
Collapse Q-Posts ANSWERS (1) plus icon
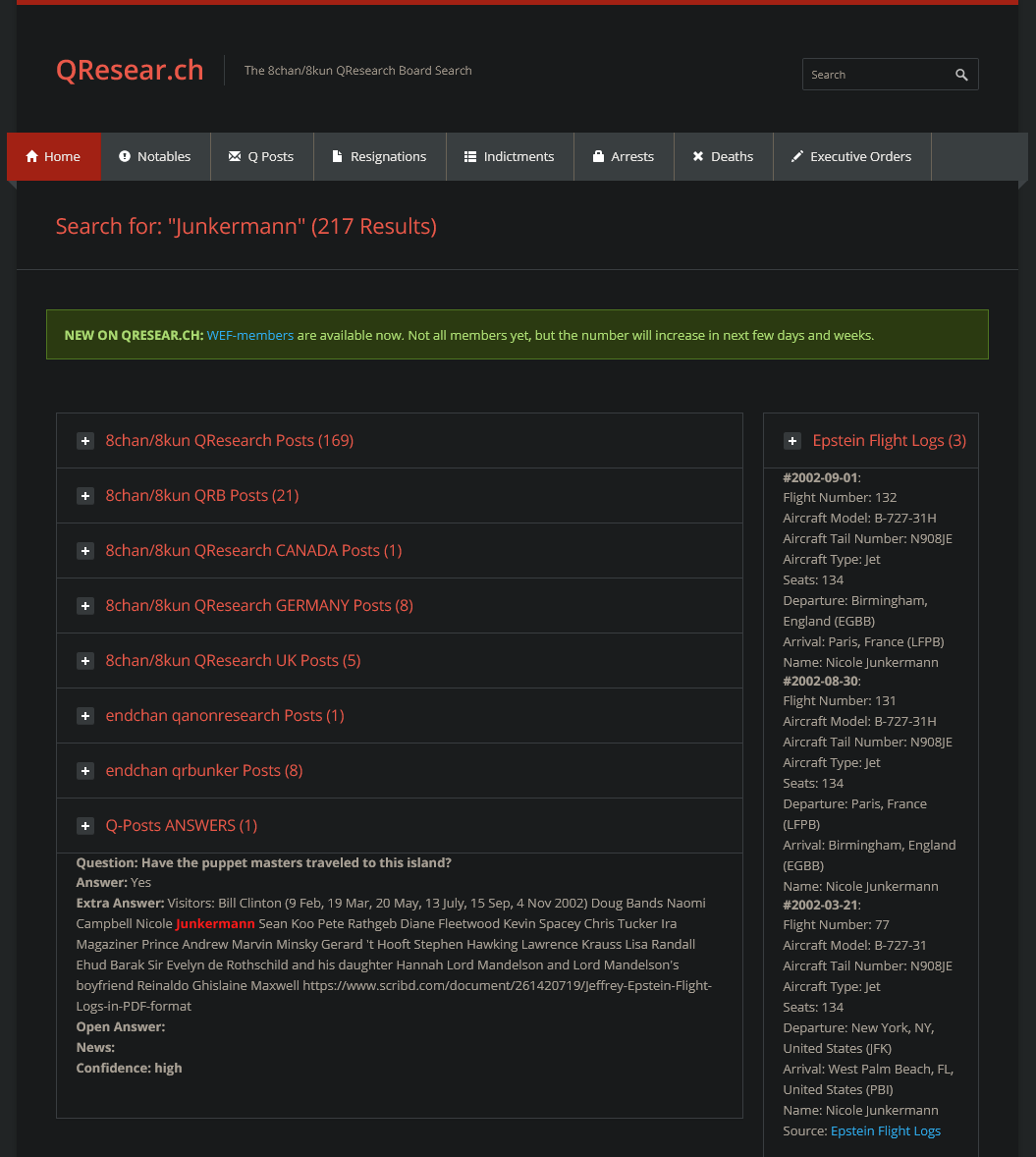click(x=85, y=826)
